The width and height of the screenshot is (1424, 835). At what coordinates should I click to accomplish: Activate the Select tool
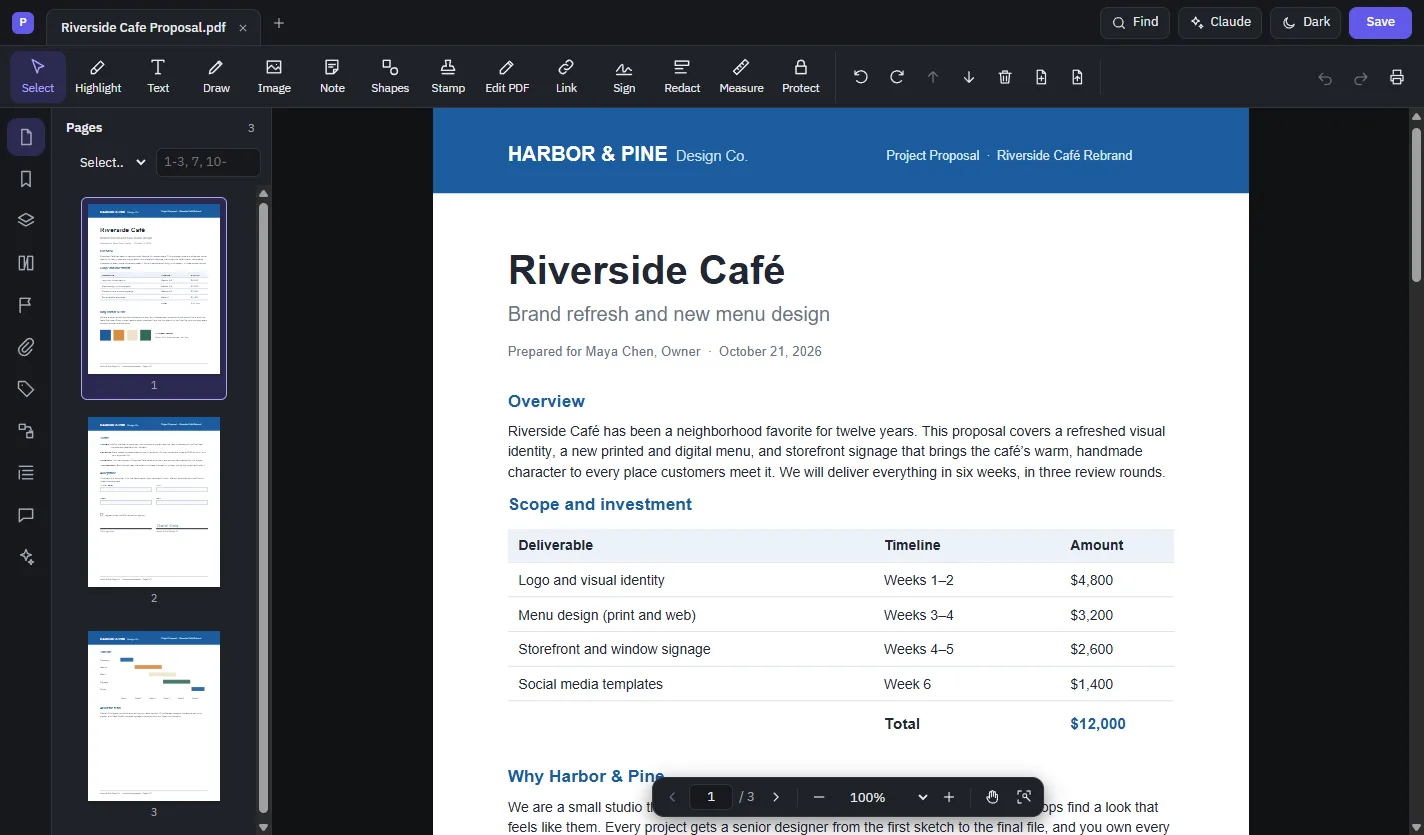click(38, 77)
